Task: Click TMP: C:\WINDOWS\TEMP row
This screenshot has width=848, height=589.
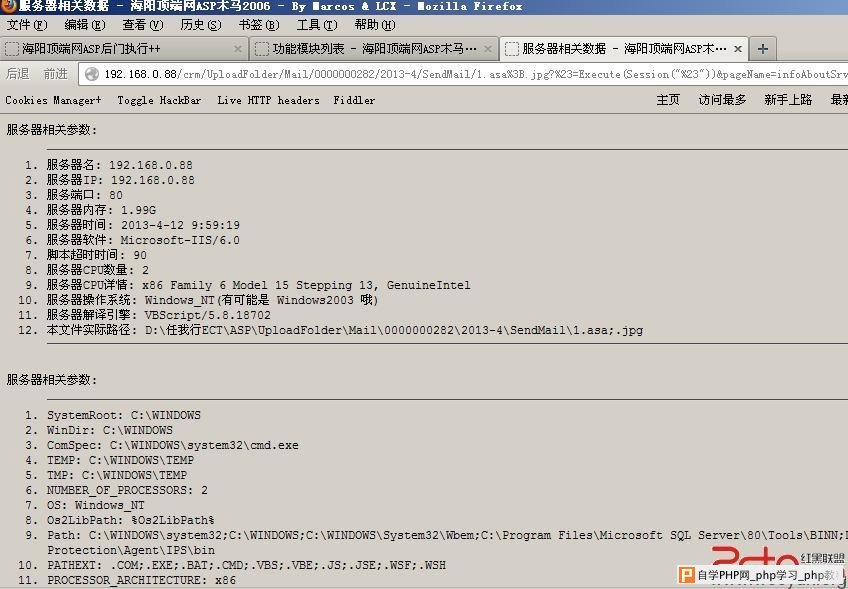Action: [117, 475]
